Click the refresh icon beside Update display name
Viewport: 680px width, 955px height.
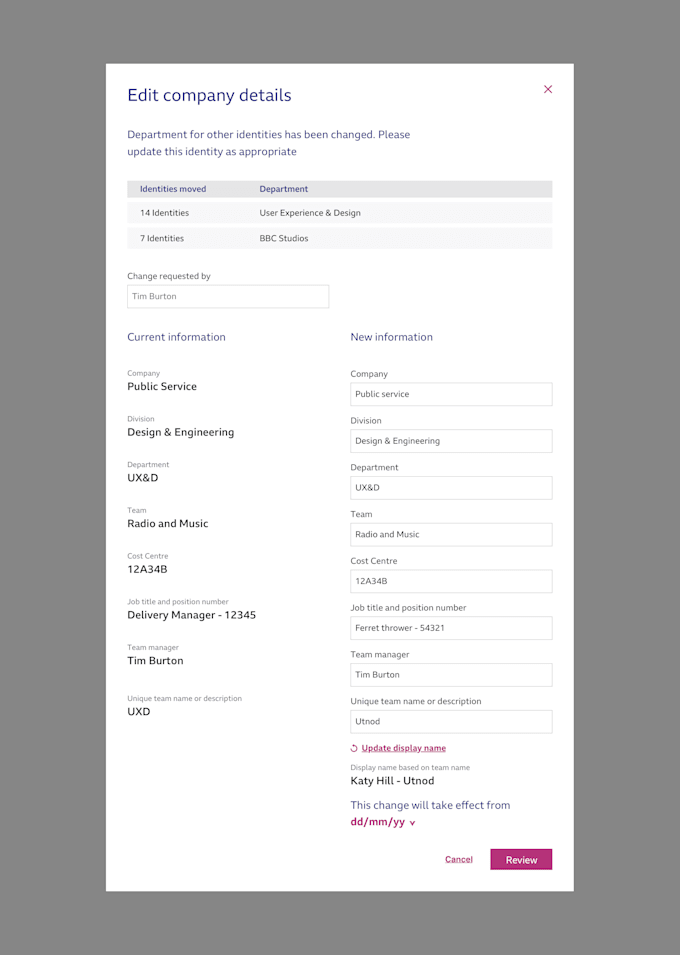[354, 749]
